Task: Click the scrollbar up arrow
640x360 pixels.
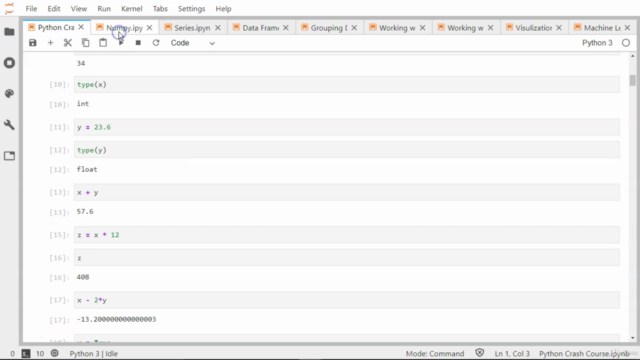Action: point(632,56)
